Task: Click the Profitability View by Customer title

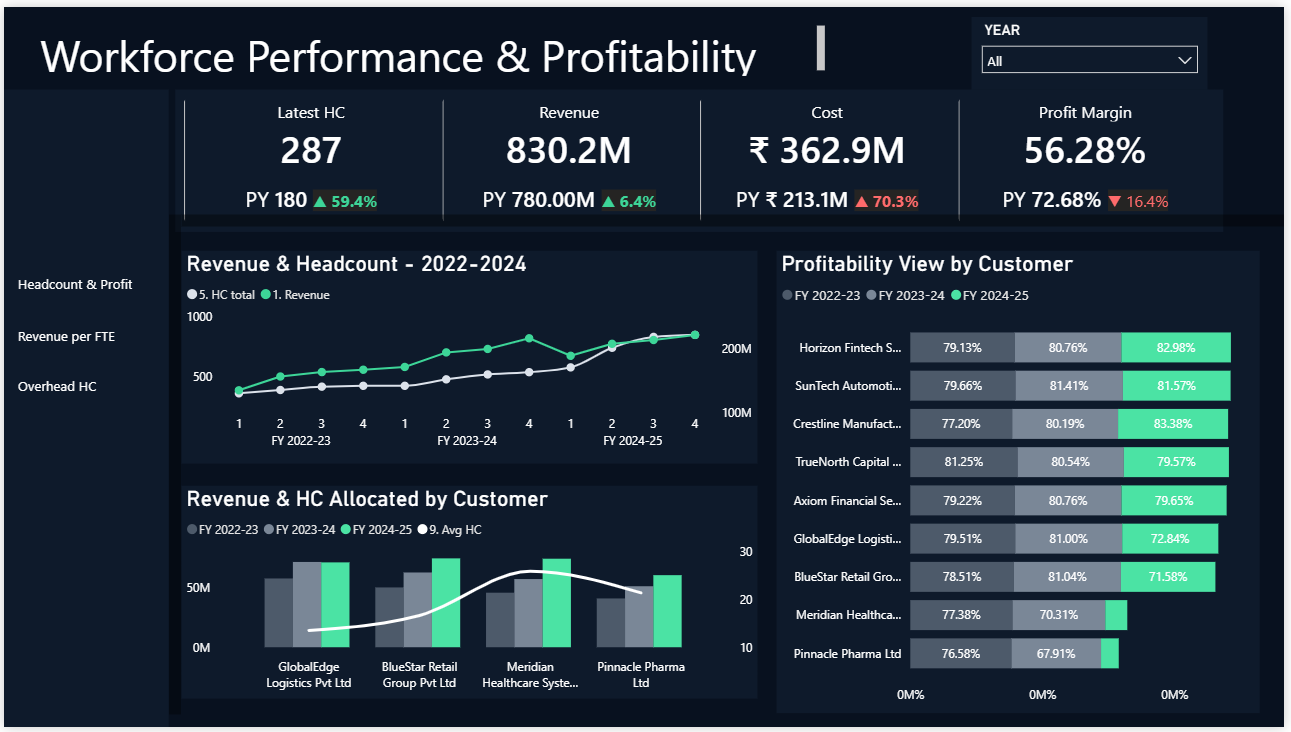Action: pyautogui.click(x=927, y=264)
